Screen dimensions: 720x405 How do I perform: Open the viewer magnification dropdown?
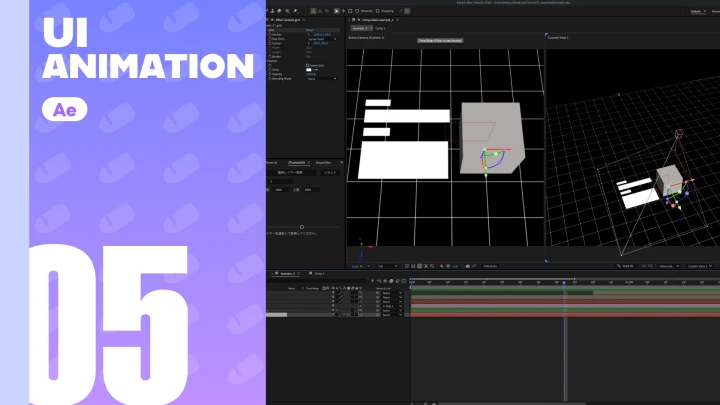click(361, 266)
